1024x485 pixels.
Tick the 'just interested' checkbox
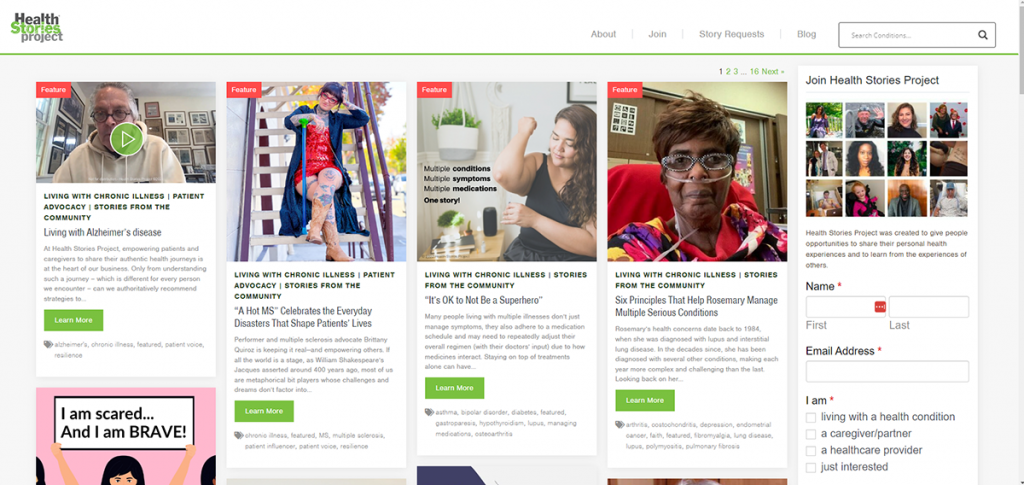point(810,467)
